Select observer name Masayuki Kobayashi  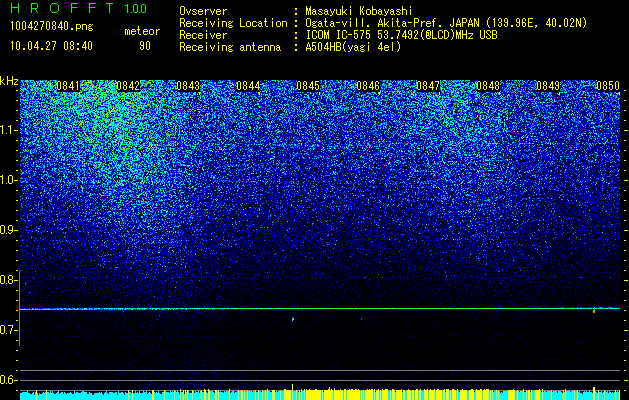359,12
